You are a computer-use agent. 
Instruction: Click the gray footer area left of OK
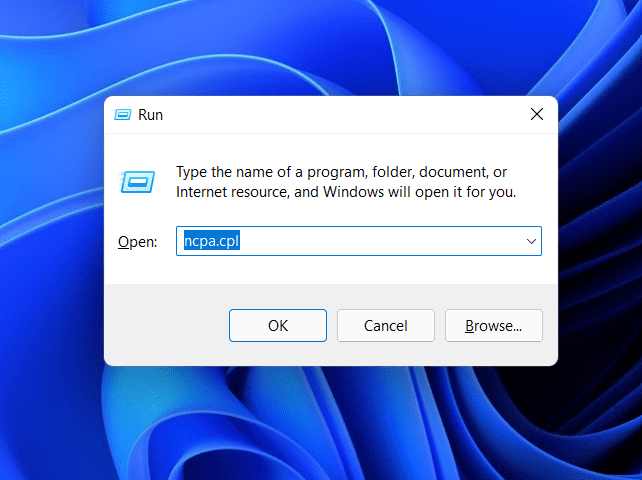click(165, 325)
